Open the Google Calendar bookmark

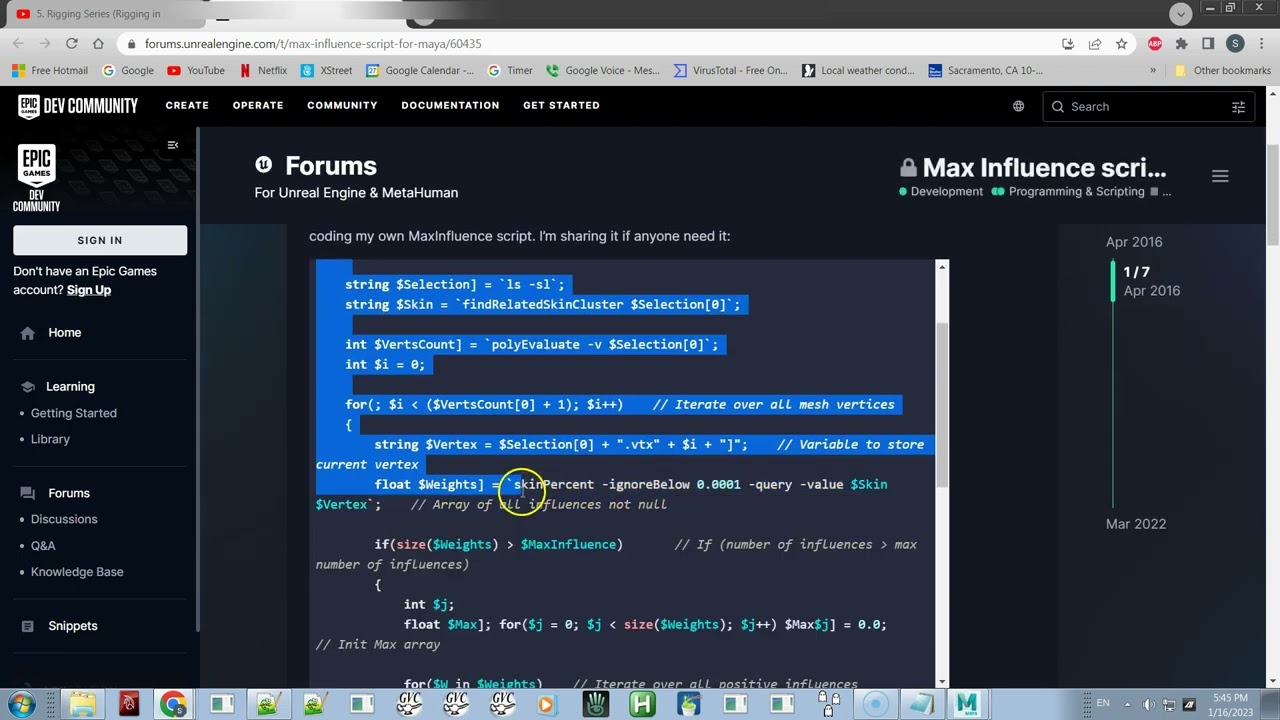tap(420, 70)
